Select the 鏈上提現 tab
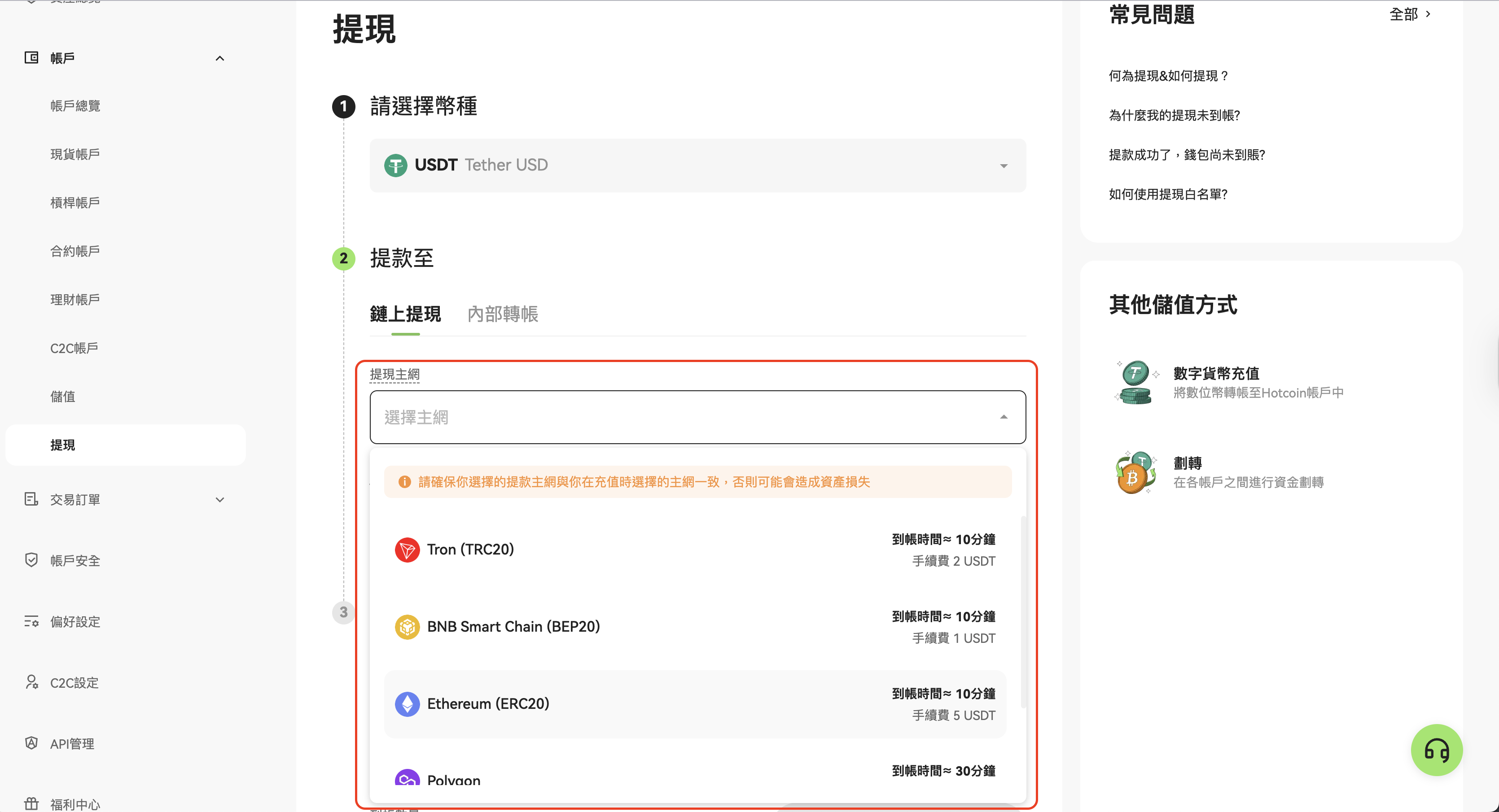 [405, 314]
